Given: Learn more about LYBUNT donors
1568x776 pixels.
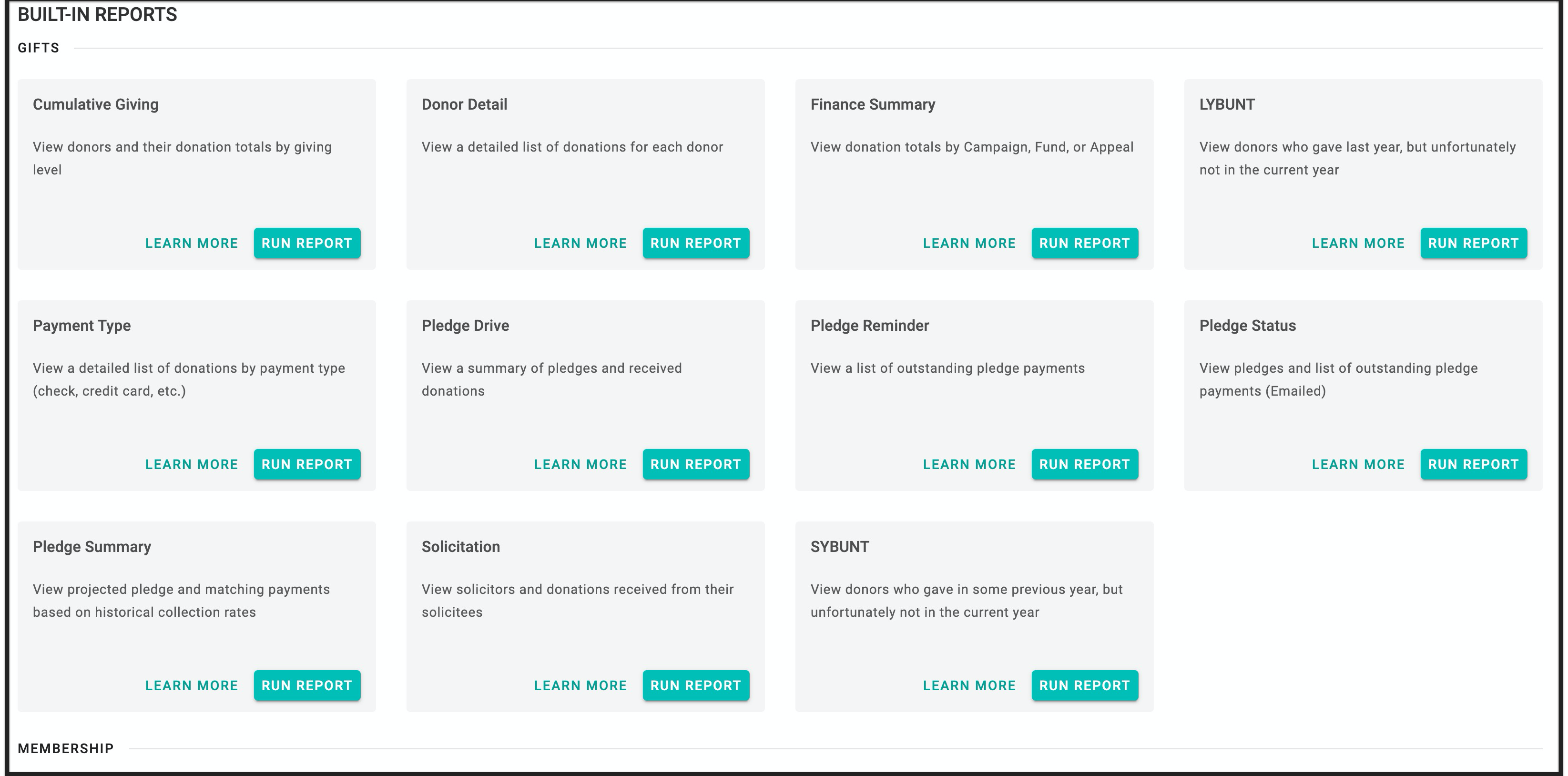Looking at the screenshot, I should pos(1358,243).
